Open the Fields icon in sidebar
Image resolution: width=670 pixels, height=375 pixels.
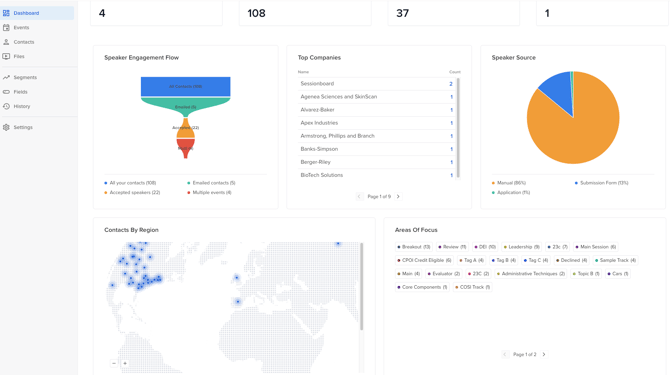[x=6, y=92]
